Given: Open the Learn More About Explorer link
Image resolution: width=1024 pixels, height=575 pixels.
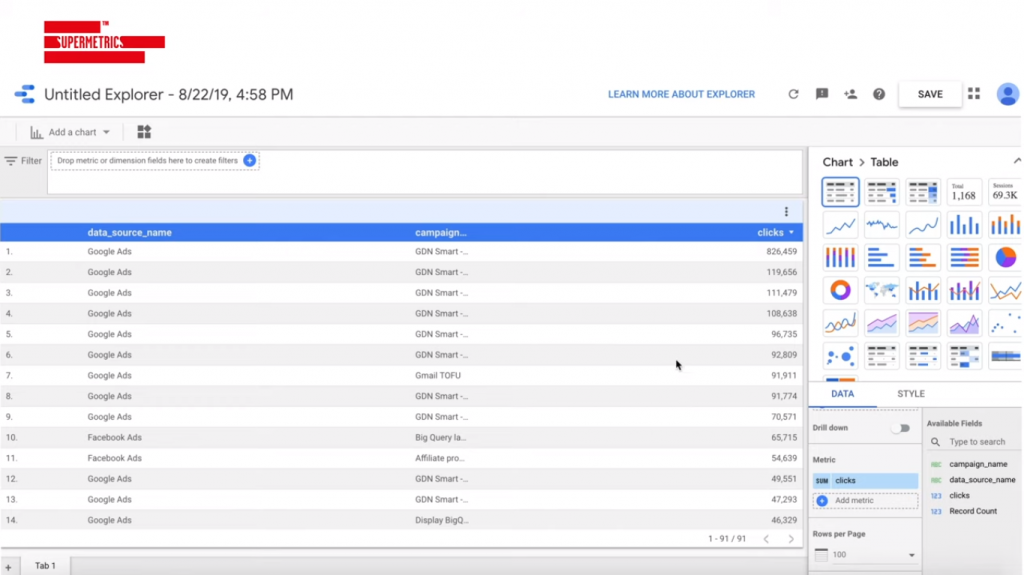Looking at the screenshot, I should tap(681, 94).
